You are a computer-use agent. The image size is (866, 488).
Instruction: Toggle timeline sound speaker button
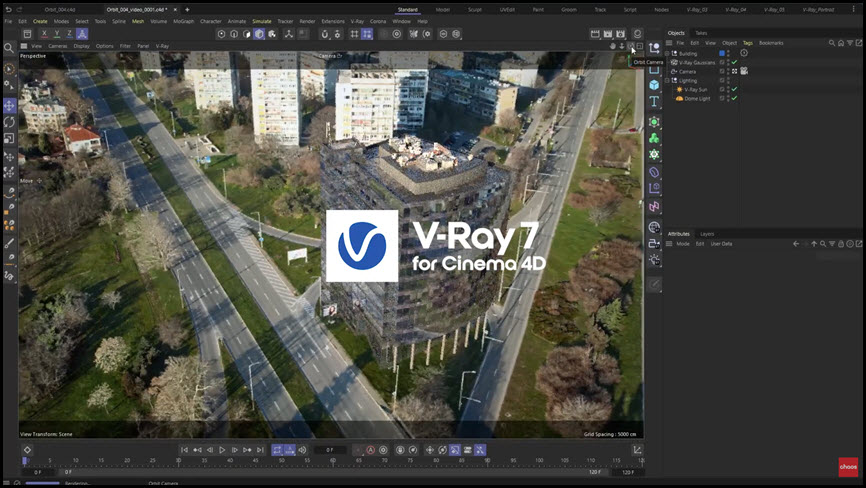coord(302,450)
